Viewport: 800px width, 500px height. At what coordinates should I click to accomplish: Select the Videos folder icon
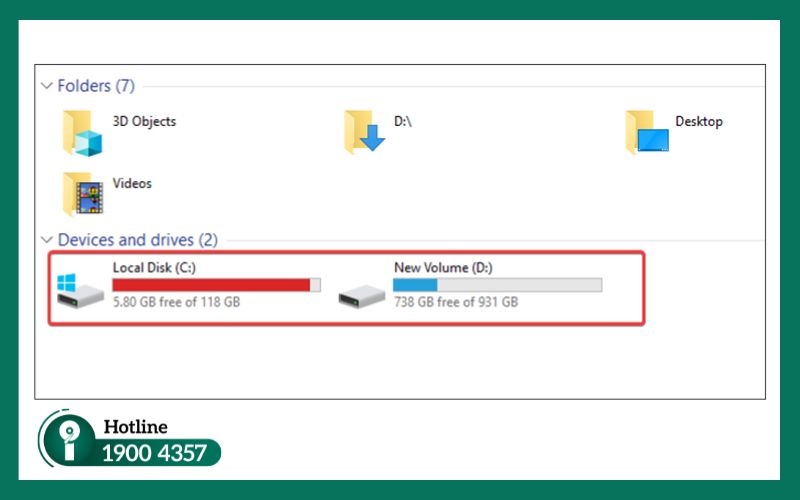[81, 193]
